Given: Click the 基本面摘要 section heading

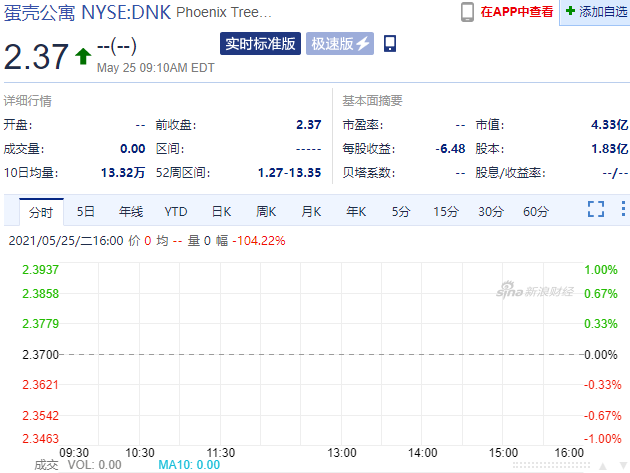Looking at the screenshot, I should 372,100.
